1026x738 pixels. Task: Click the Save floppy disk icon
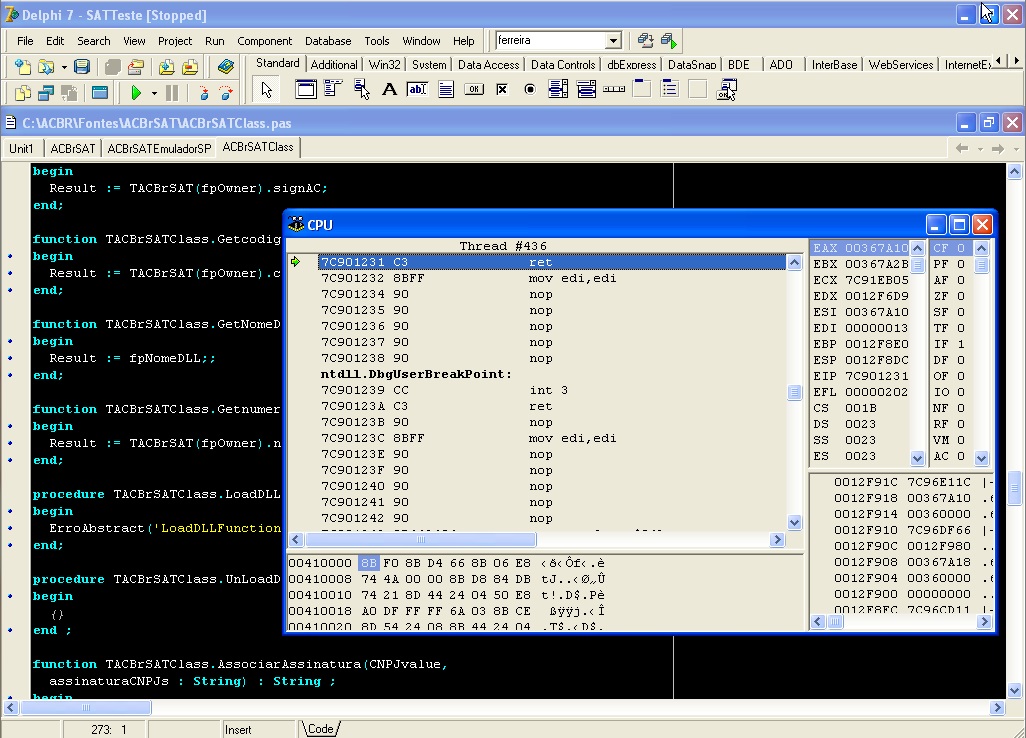pyautogui.click(x=82, y=67)
